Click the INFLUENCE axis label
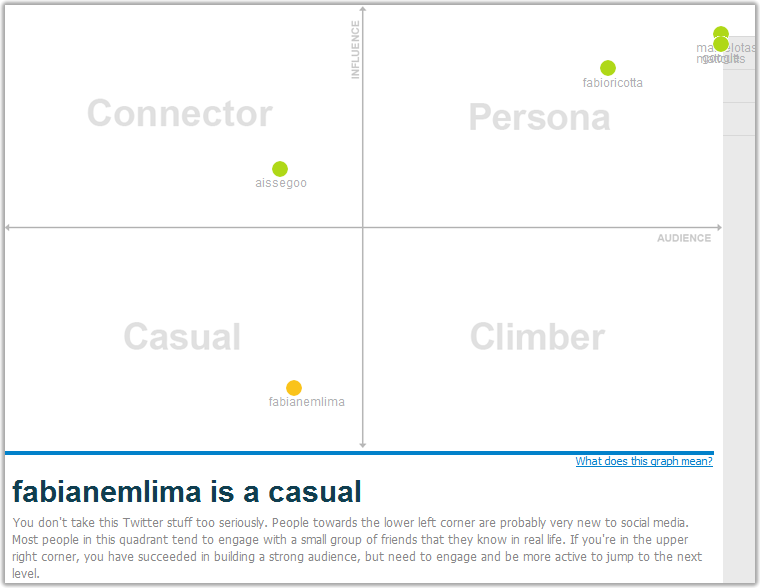 click(355, 50)
